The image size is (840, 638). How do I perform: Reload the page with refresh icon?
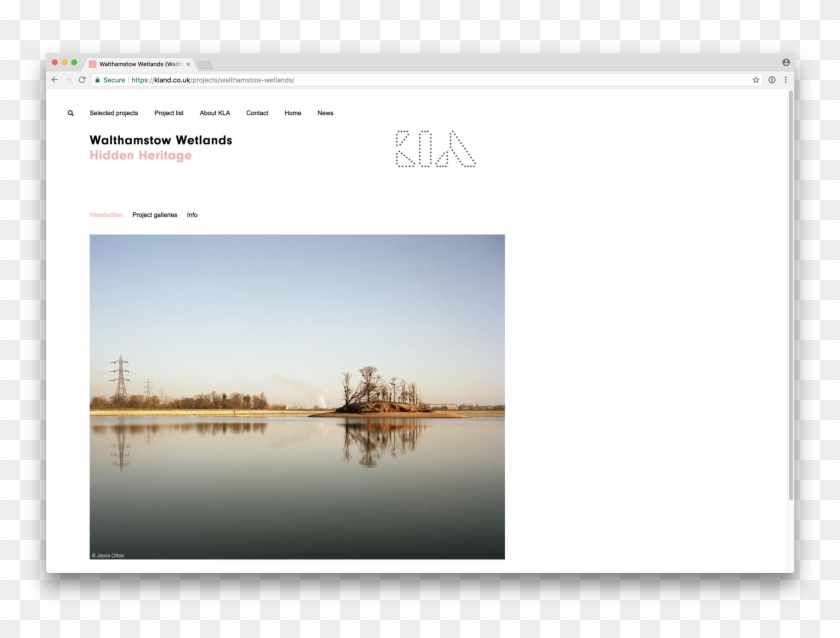pyautogui.click(x=82, y=80)
